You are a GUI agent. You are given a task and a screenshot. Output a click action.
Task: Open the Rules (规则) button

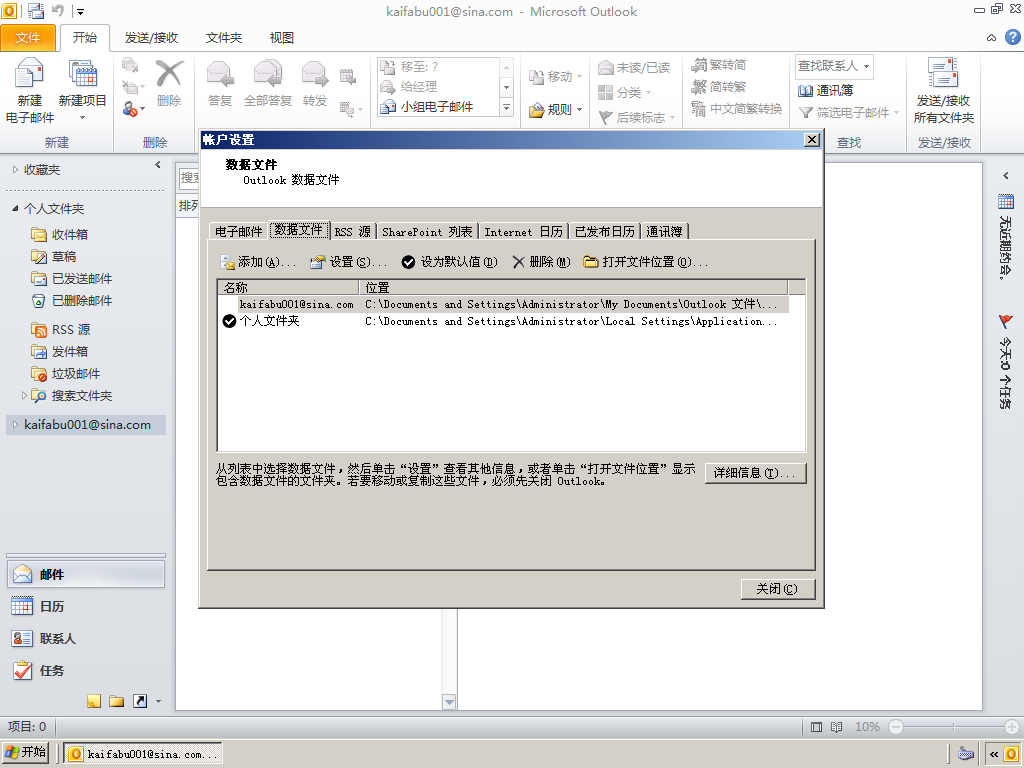tap(555, 109)
